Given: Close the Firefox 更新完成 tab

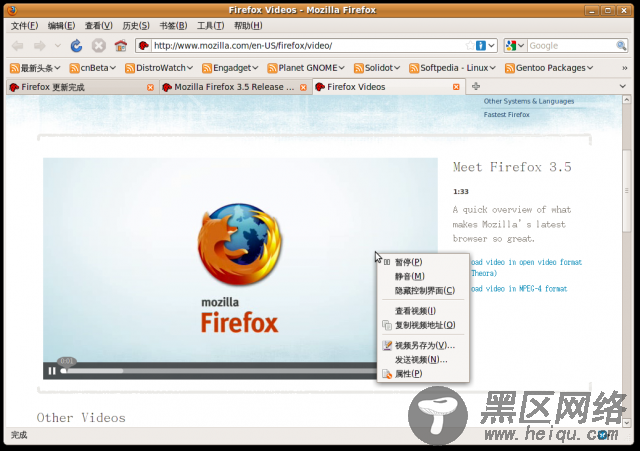Looking at the screenshot, I should click(150, 87).
